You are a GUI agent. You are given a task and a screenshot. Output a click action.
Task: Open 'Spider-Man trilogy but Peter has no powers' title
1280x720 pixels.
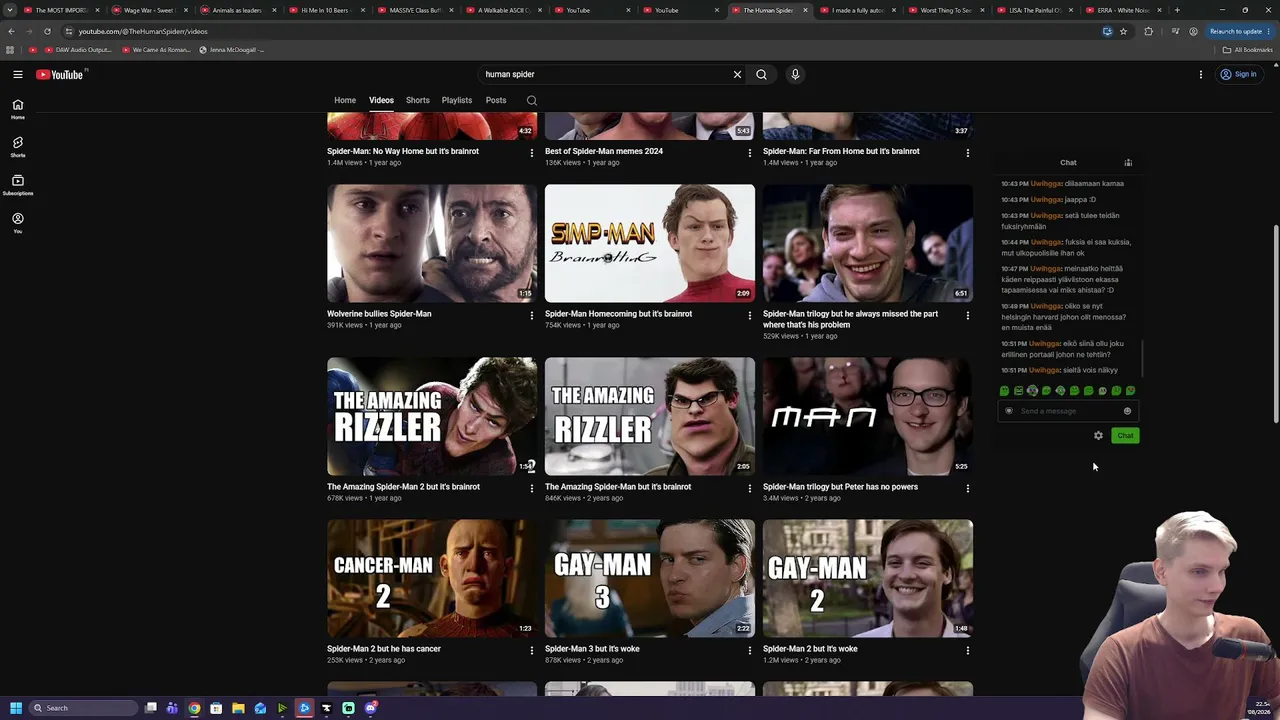tap(840, 487)
